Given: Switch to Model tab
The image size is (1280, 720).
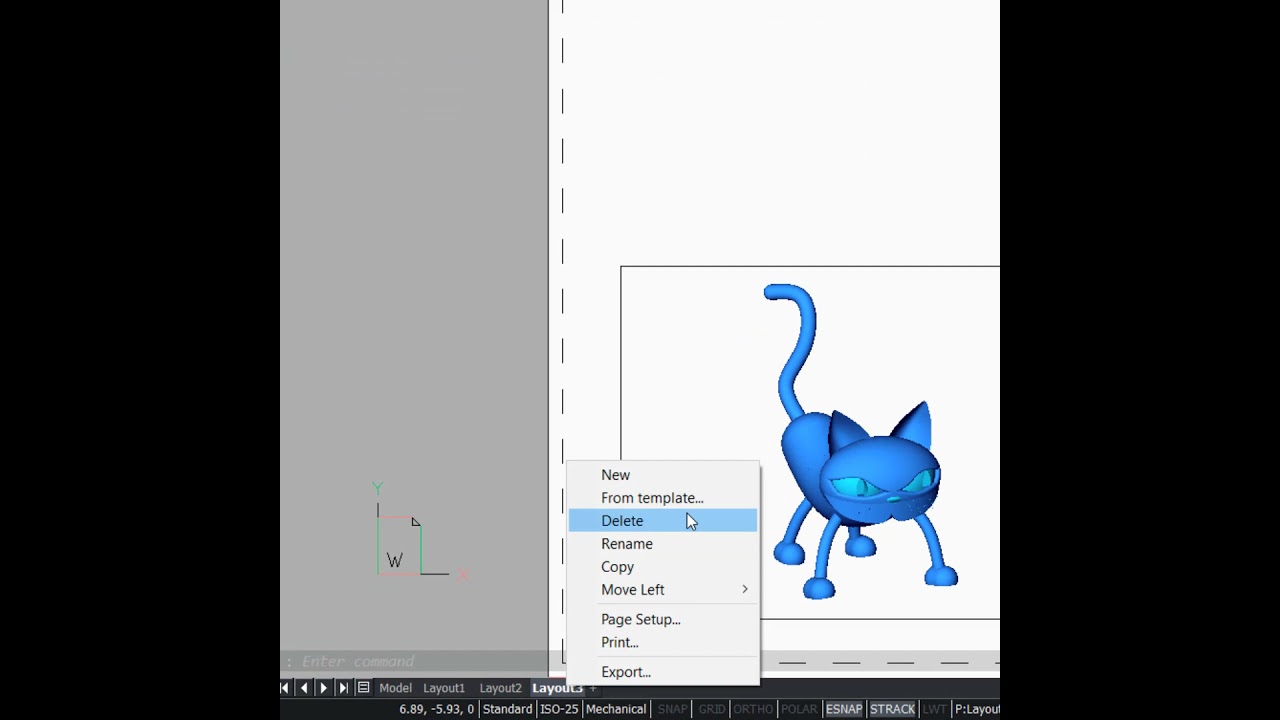Looking at the screenshot, I should coord(395,688).
